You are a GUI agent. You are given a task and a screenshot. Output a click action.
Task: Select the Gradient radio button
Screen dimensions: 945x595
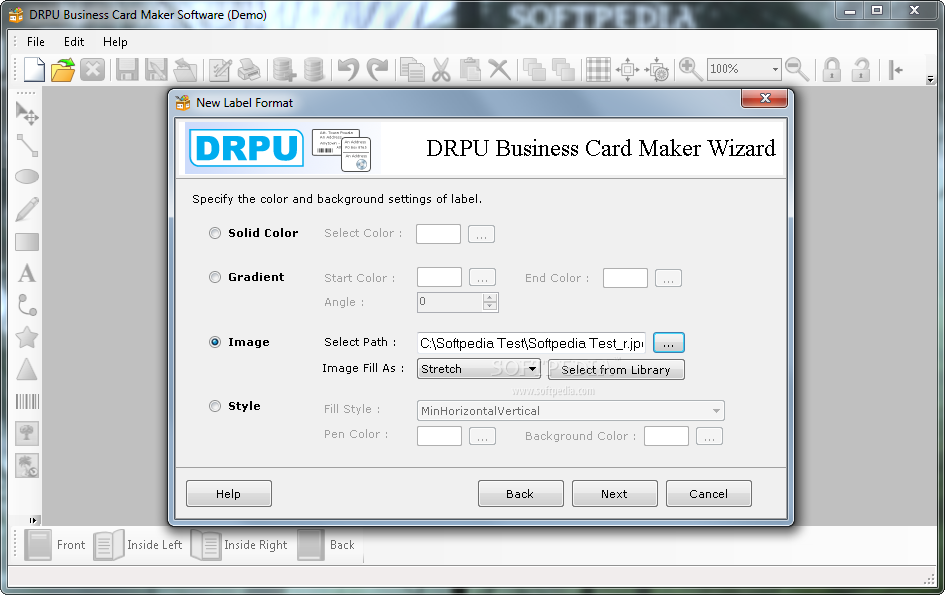click(x=215, y=277)
